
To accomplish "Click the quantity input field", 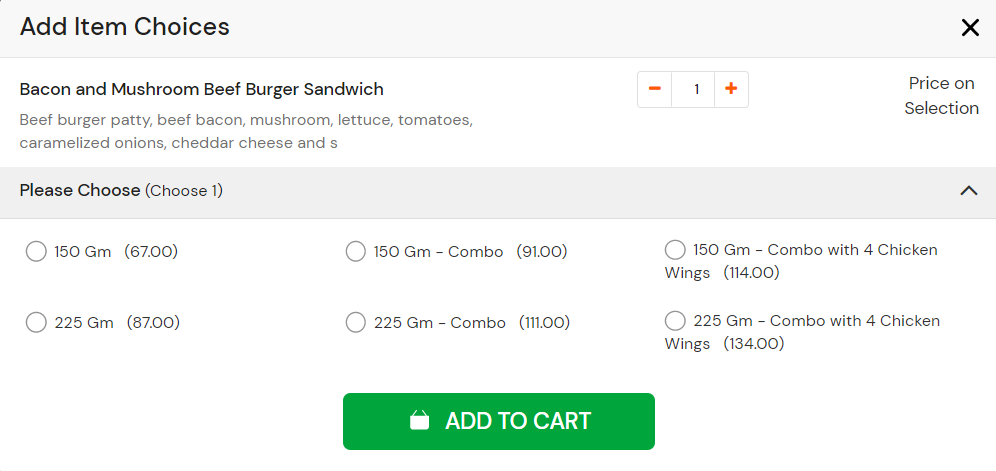I will [696, 89].
